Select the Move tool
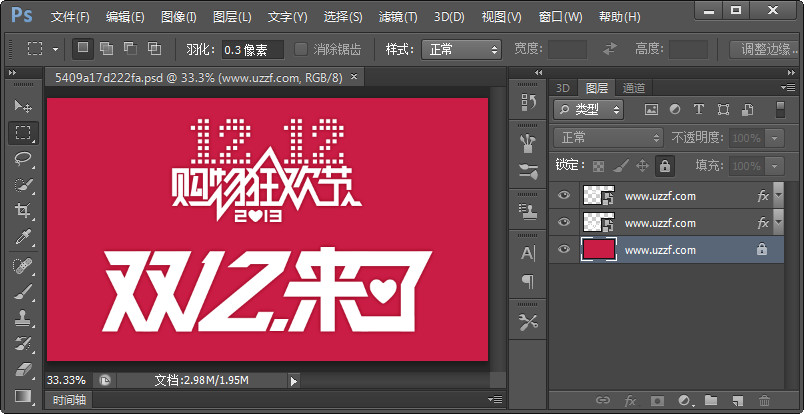This screenshot has height=414, width=804. [23, 106]
